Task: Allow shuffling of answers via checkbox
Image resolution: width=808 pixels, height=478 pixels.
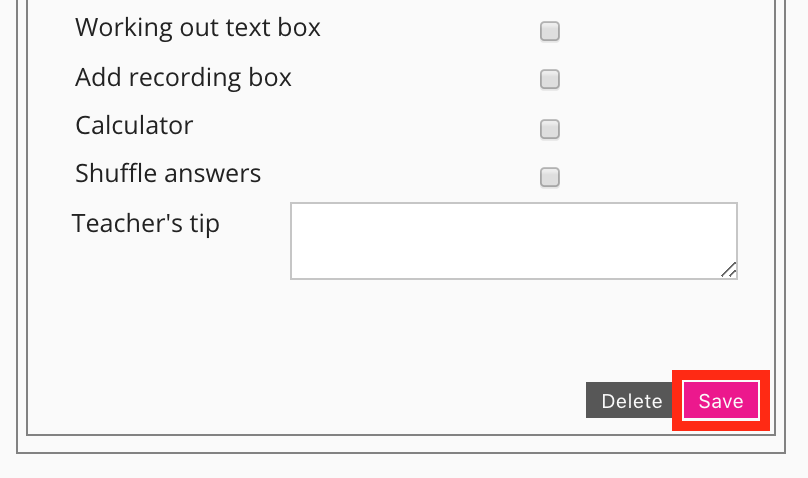Action: click(x=550, y=178)
